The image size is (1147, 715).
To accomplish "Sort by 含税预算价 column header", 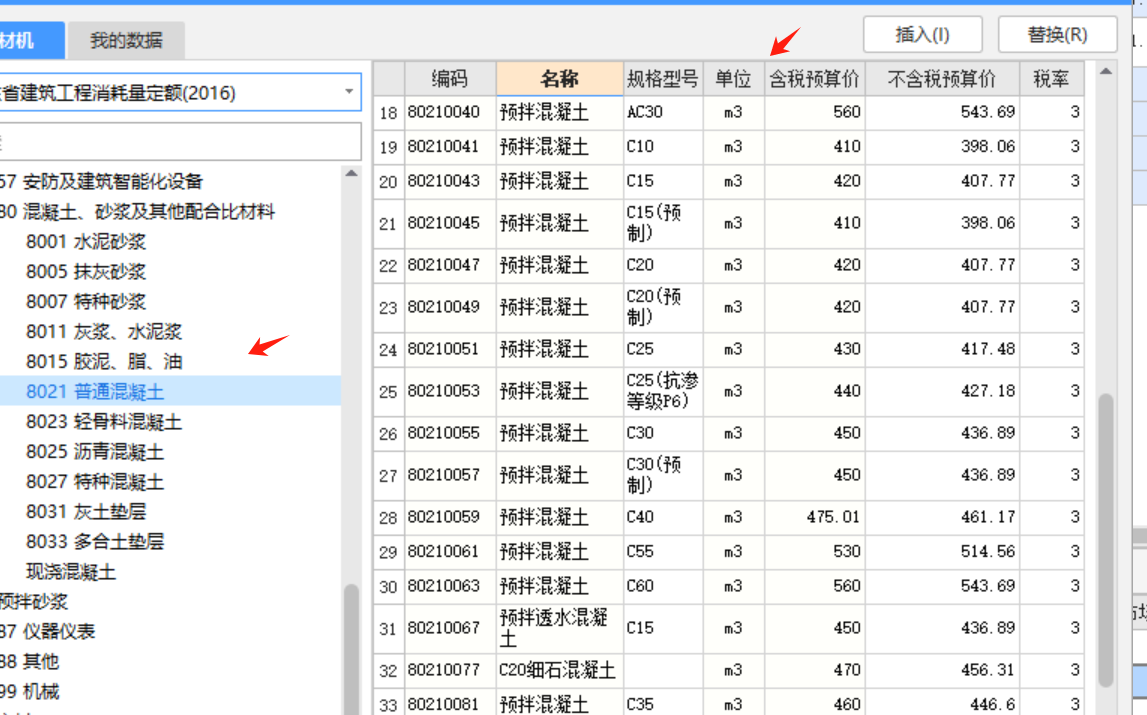I will [x=815, y=78].
